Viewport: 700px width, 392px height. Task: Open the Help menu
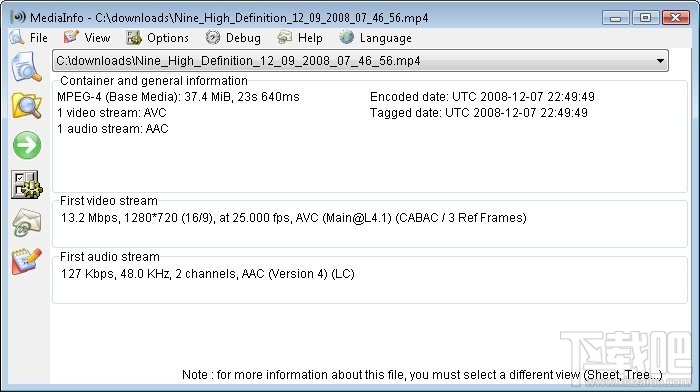click(x=310, y=38)
